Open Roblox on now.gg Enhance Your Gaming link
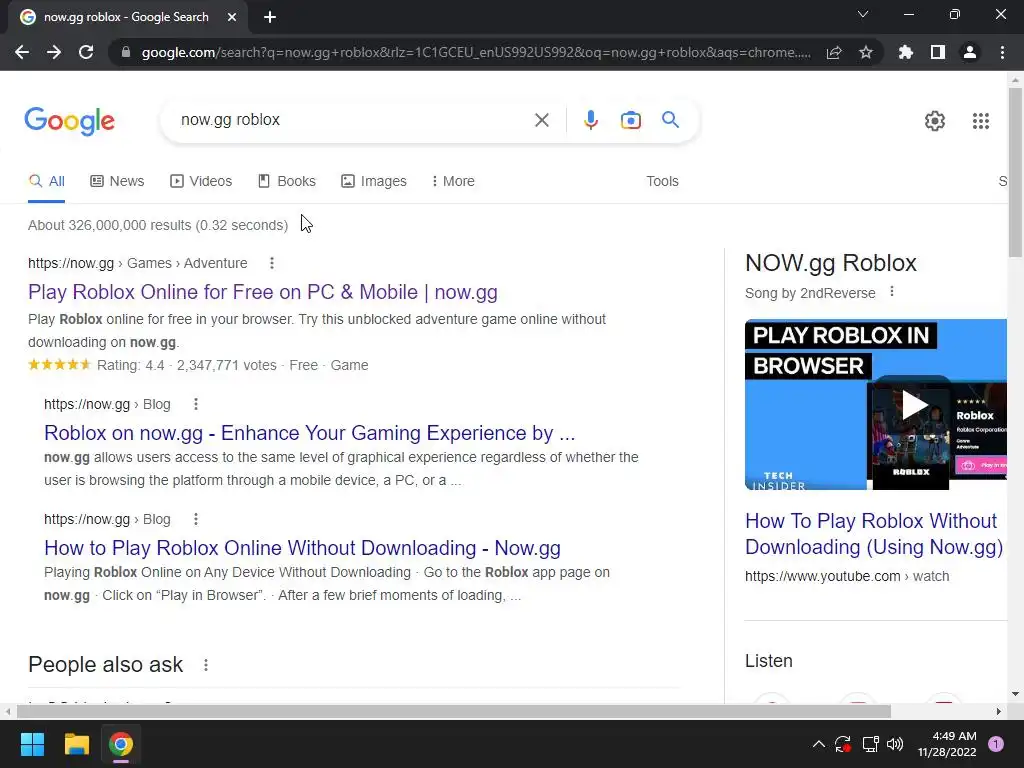Viewport: 1024px width, 768px height. point(310,433)
